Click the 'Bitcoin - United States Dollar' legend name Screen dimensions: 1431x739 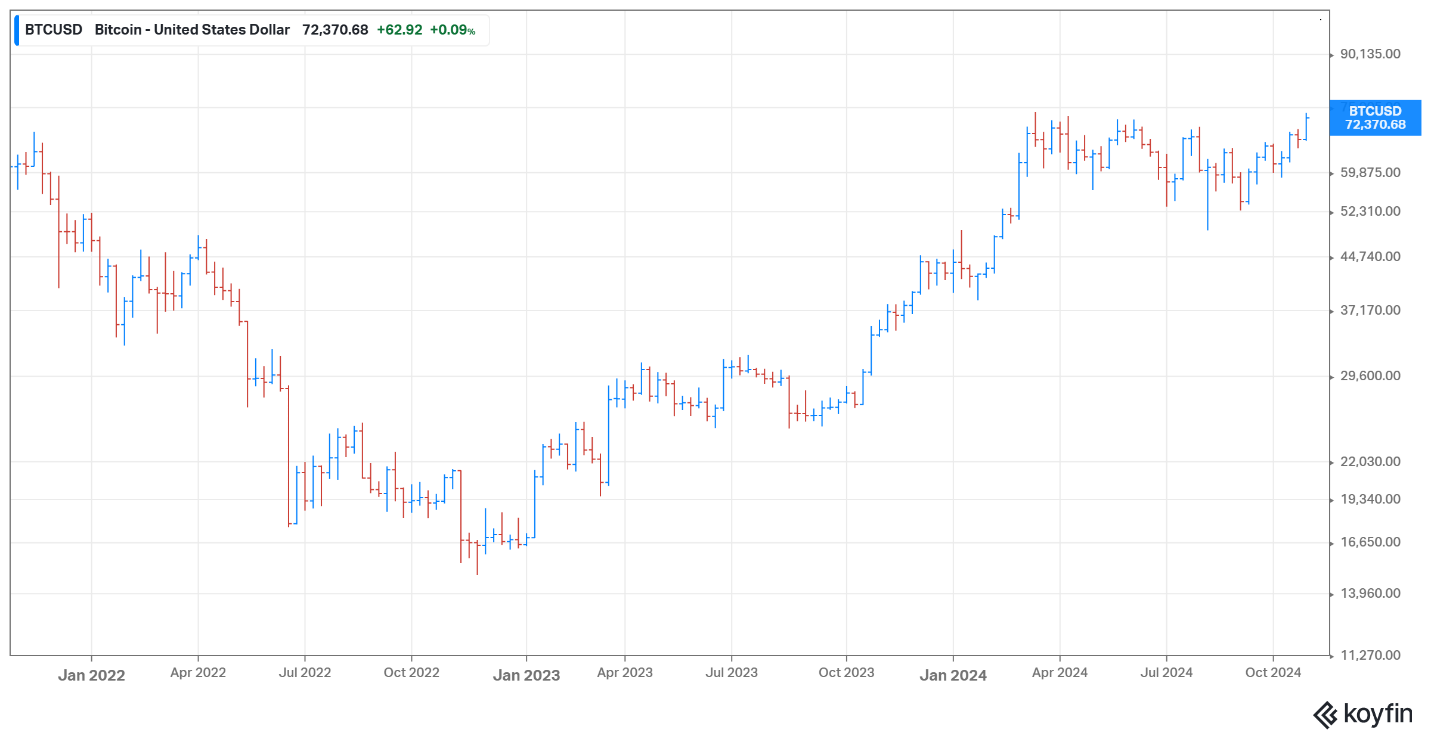(192, 30)
